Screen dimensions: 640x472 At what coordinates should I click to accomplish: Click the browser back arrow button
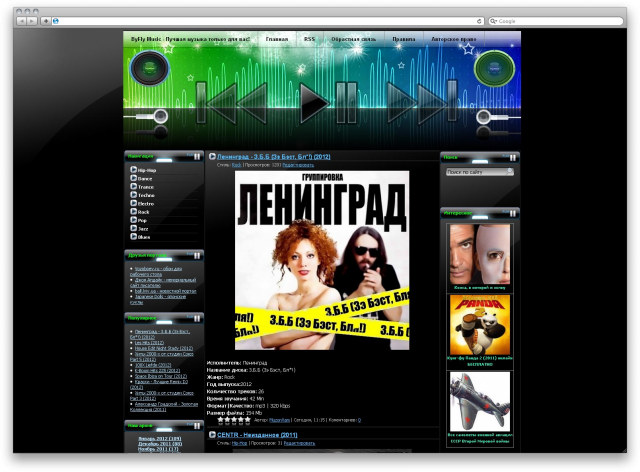tap(22, 20)
